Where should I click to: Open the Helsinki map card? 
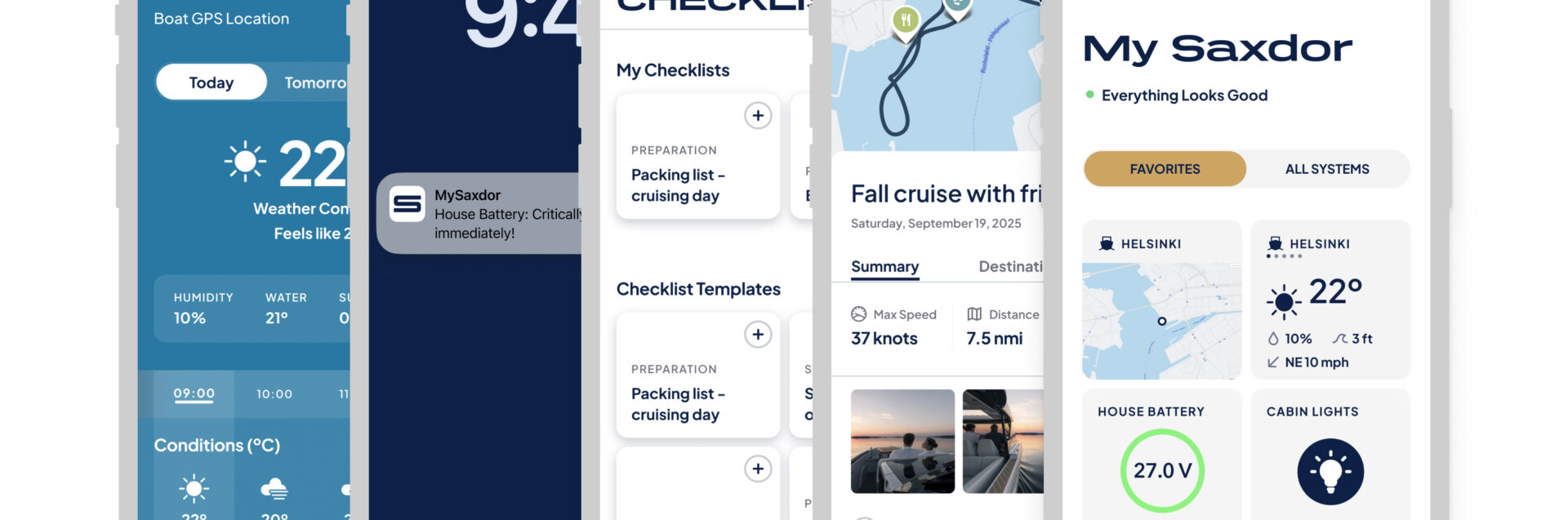(1161, 320)
